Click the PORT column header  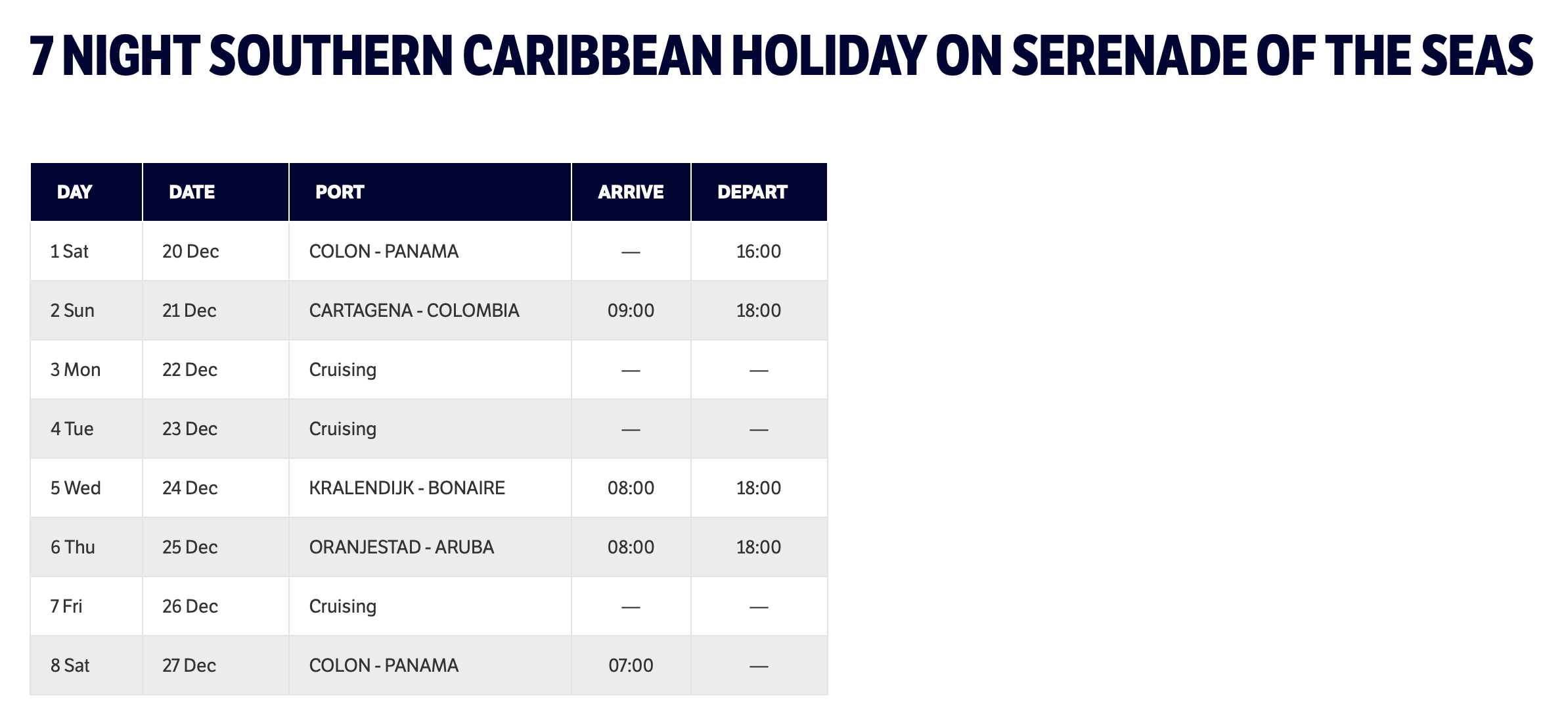click(340, 192)
